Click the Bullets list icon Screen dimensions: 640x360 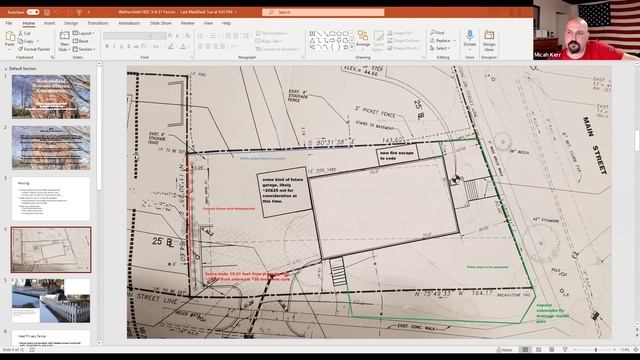point(200,36)
